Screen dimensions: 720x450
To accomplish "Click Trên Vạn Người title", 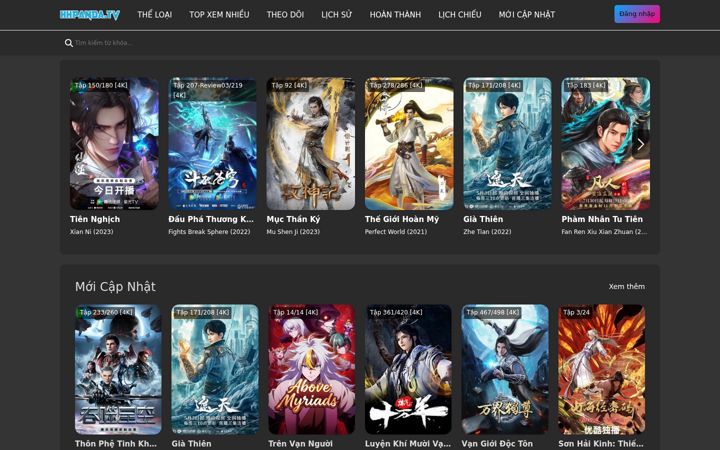I will click(x=300, y=444).
